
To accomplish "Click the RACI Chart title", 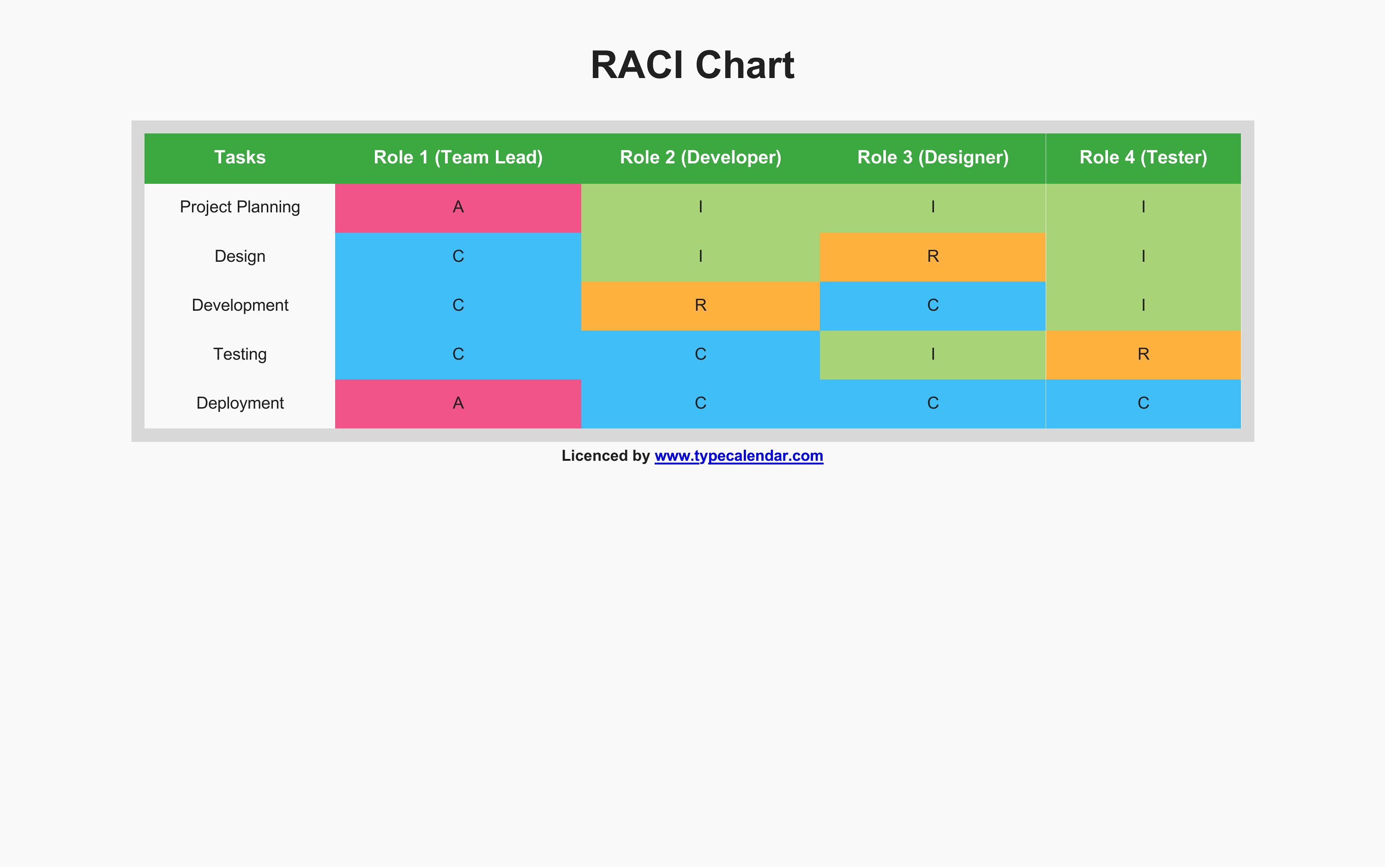I will point(692,65).
